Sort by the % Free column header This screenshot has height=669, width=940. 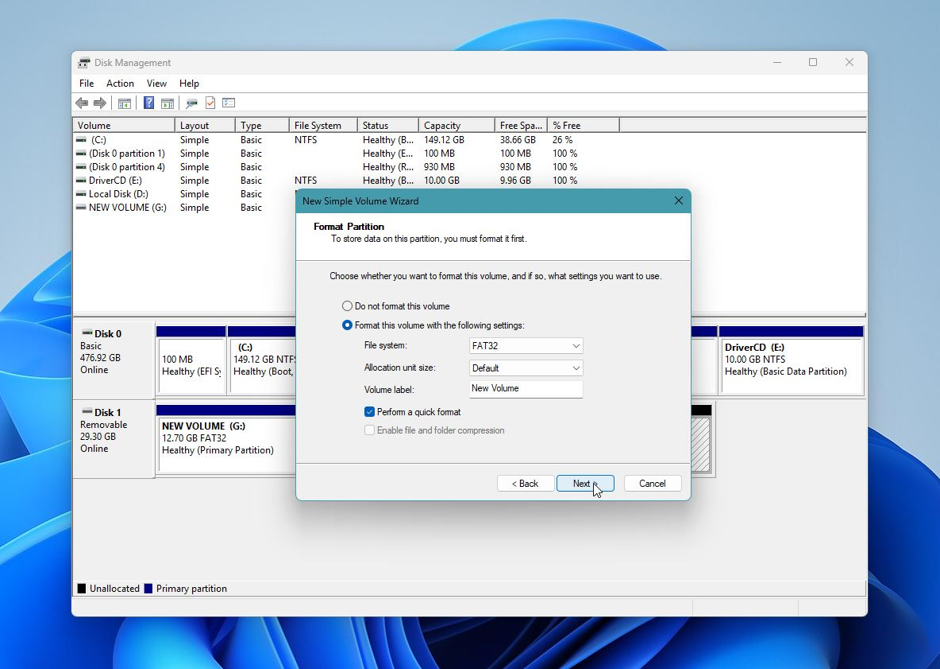(x=583, y=125)
